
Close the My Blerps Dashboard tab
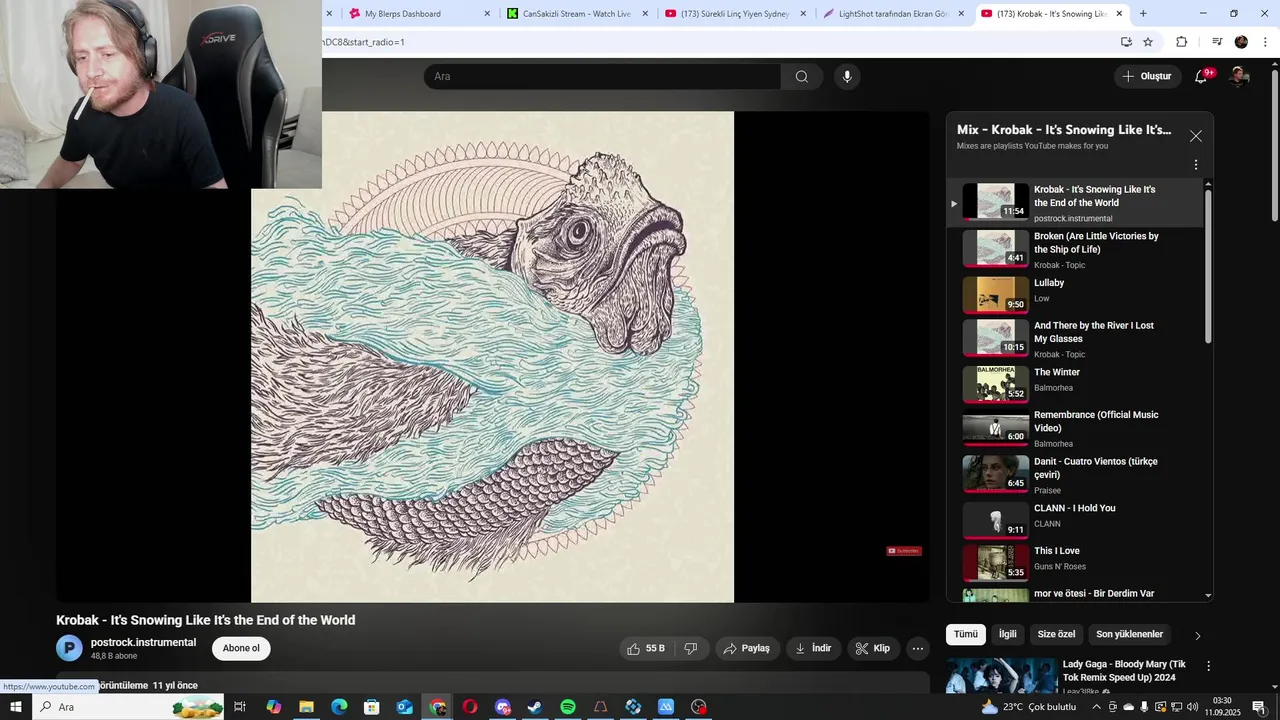(x=487, y=14)
